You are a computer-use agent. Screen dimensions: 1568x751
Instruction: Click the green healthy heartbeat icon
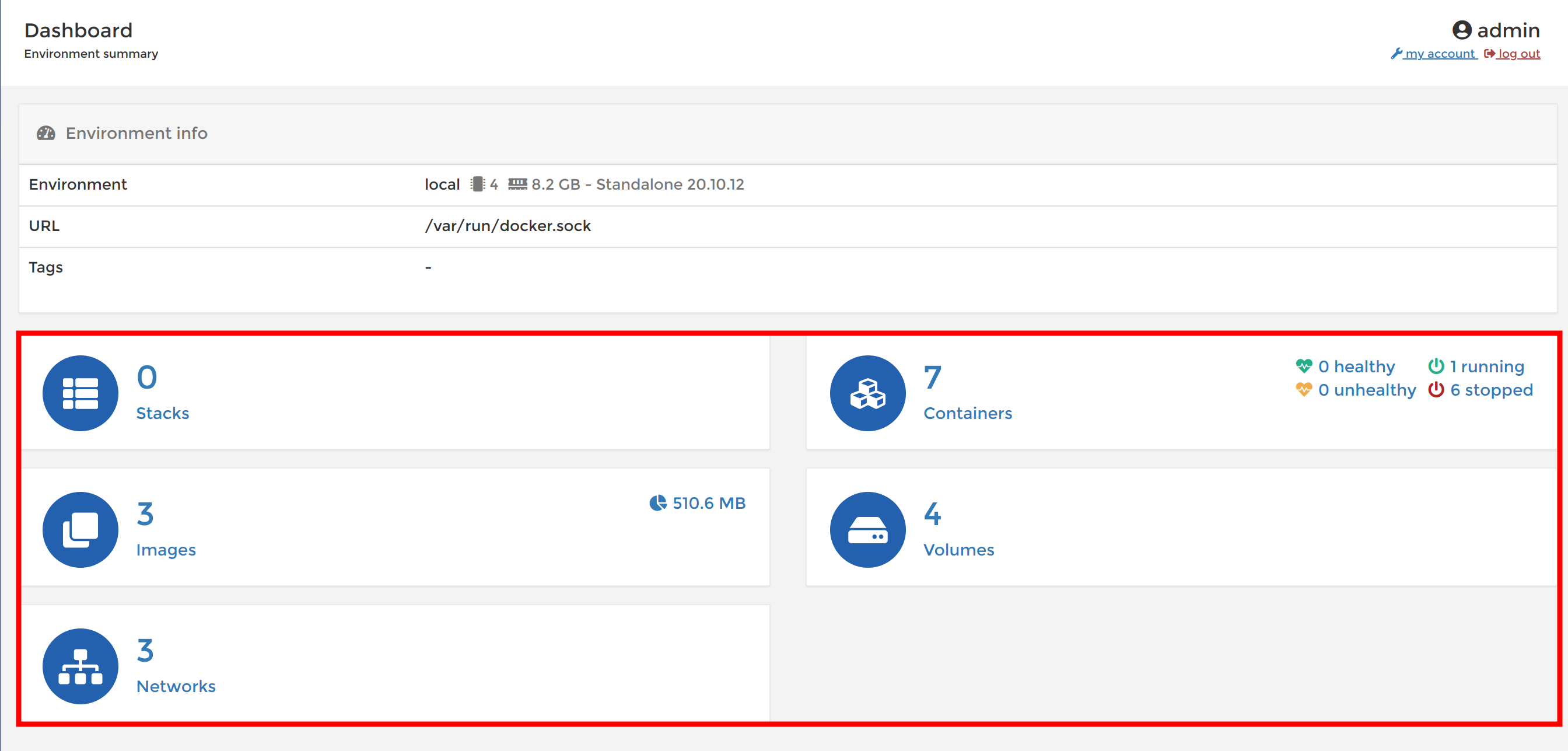tap(1303, 366)
